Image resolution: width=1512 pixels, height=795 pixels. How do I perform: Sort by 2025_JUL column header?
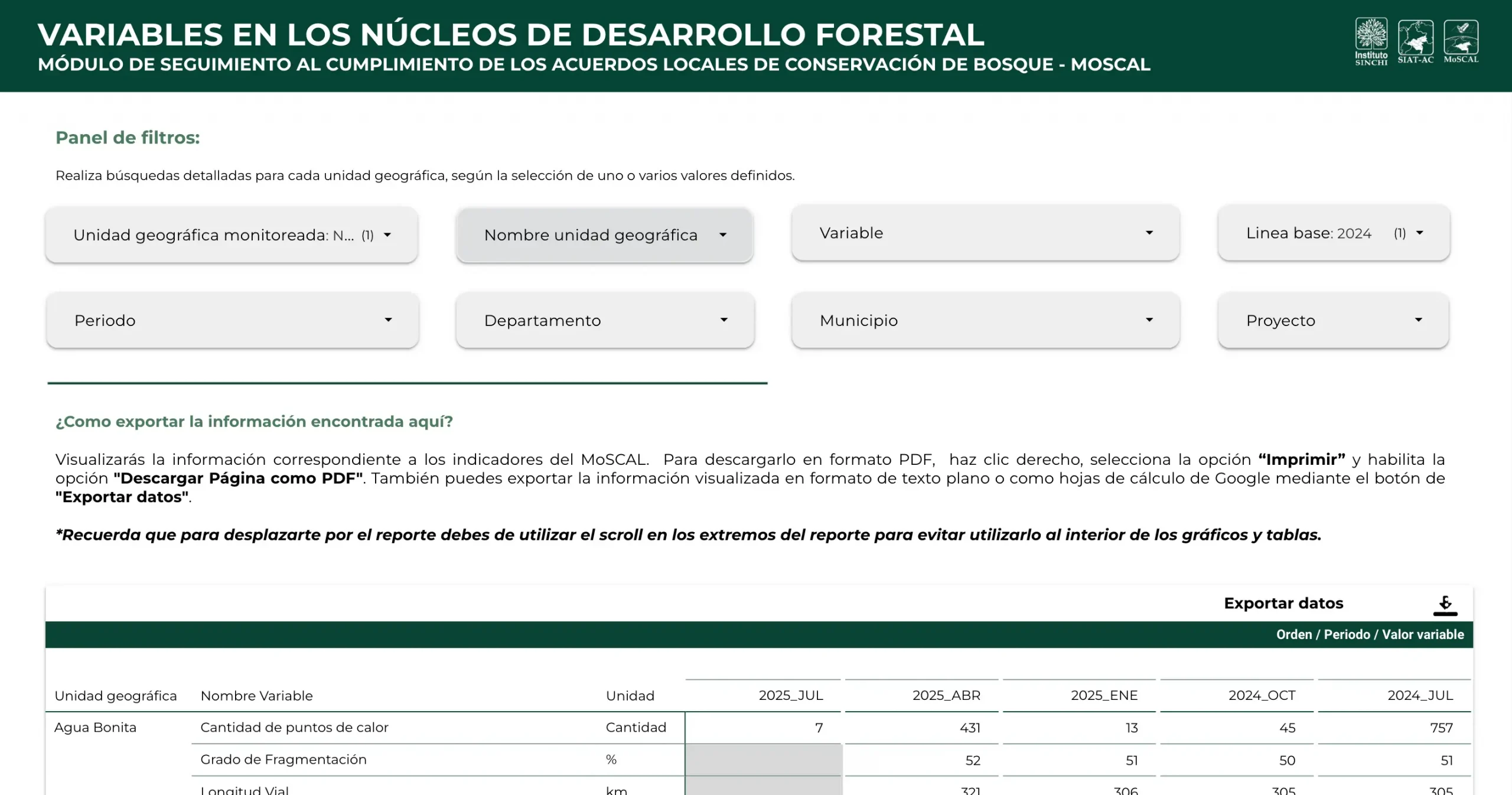pyautogui.click(x=790, y=695)
